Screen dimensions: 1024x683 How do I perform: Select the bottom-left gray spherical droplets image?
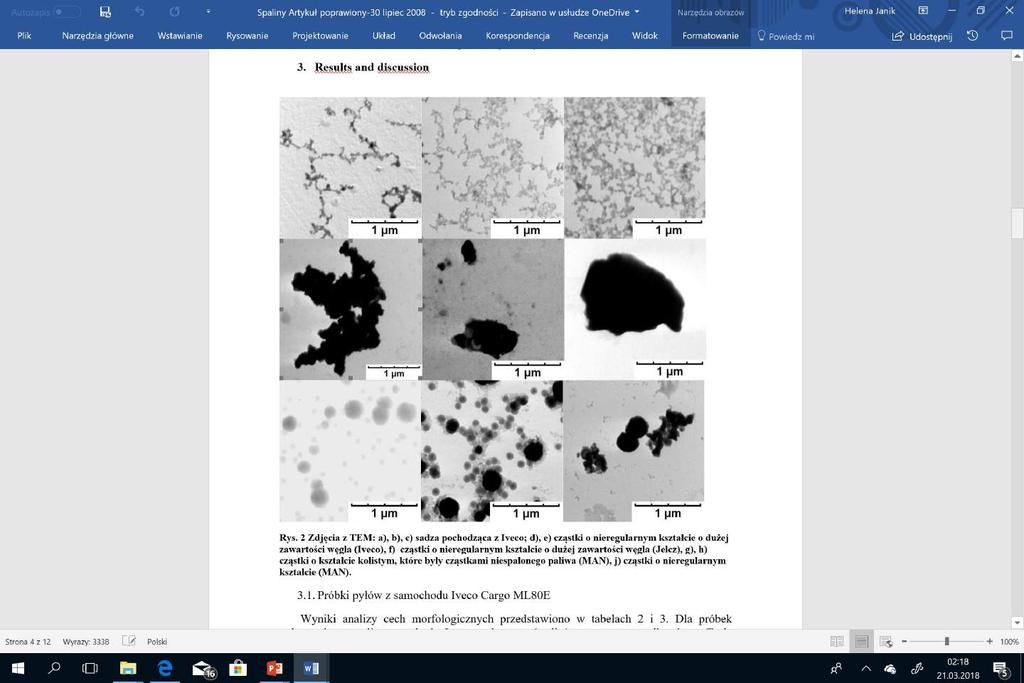point(350,451)
